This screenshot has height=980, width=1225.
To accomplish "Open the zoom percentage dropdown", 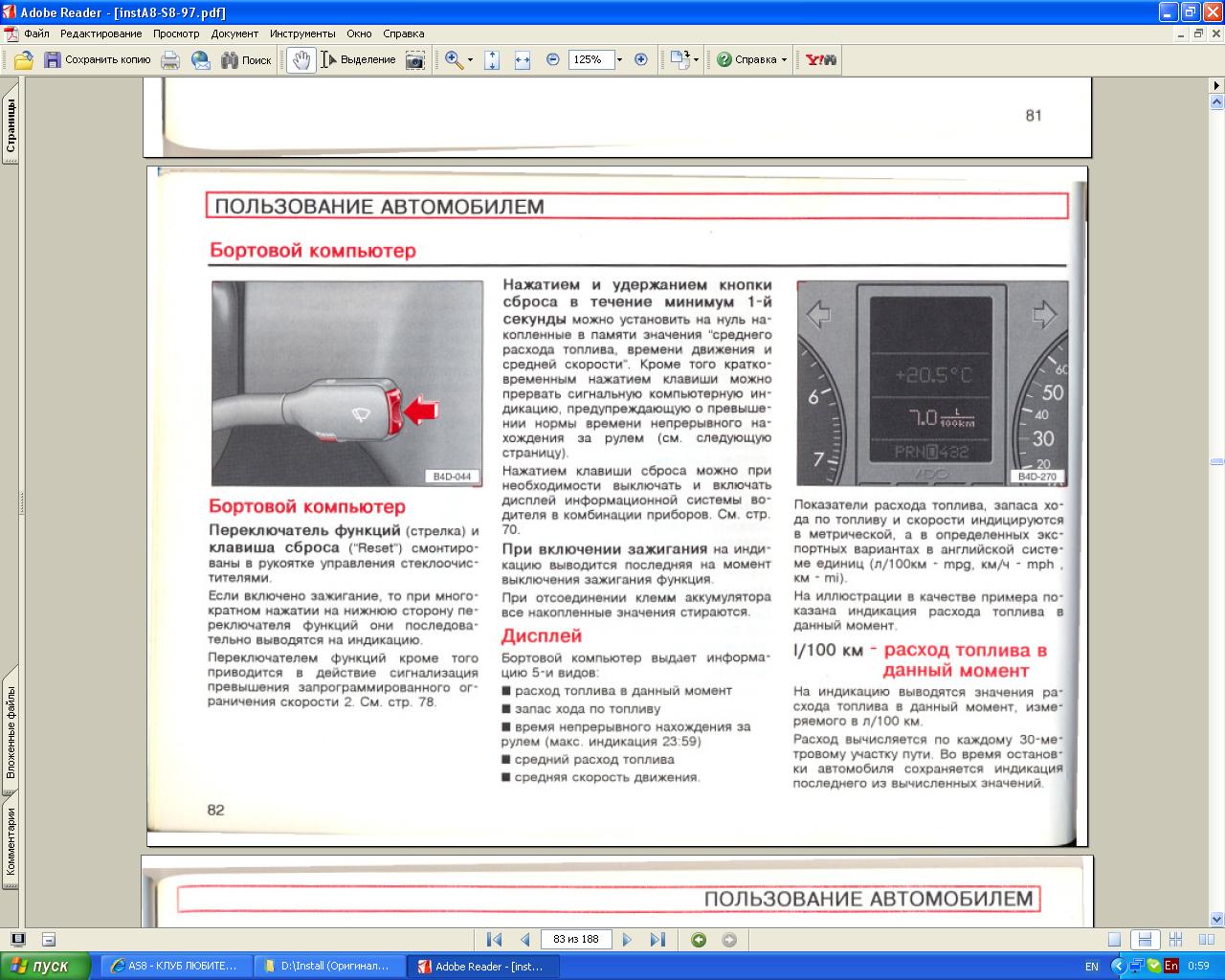I will click(619, 59).
